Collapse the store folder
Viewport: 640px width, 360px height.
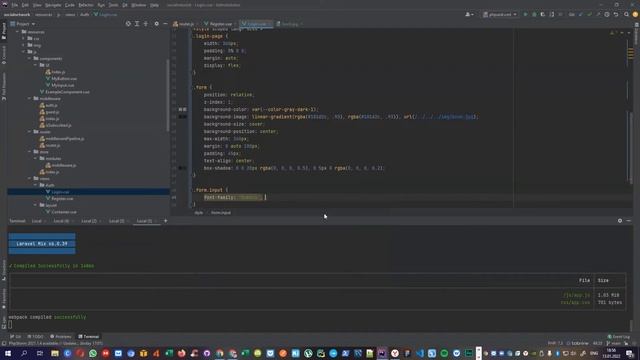pyautogui.click(x=29, y=152)
